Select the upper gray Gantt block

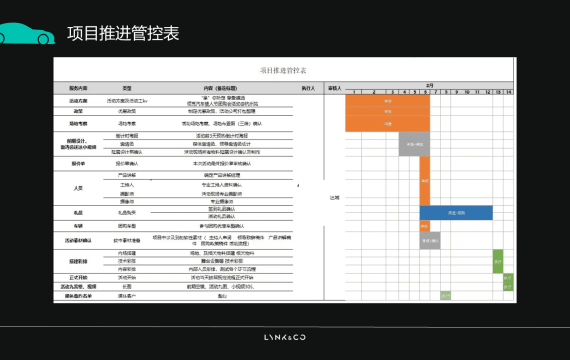(x=414, y=144)
